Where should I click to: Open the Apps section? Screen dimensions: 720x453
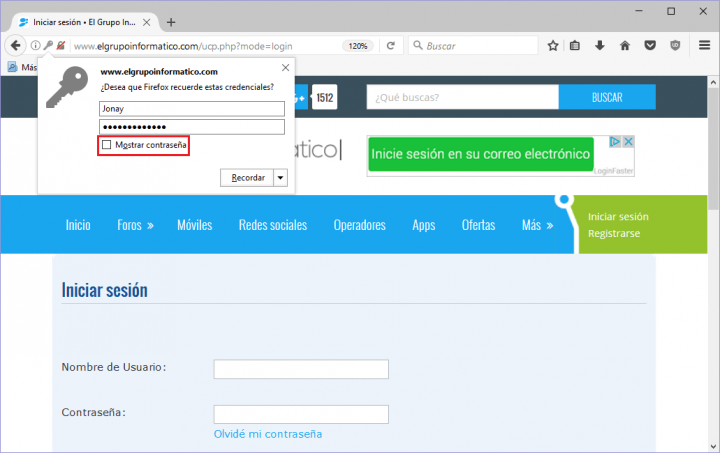(x=423, y=225)
